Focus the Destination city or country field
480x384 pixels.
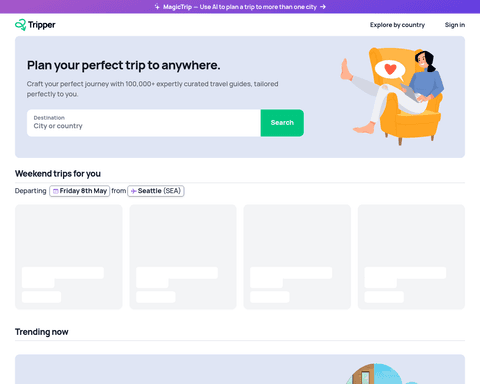click(144, 123)
